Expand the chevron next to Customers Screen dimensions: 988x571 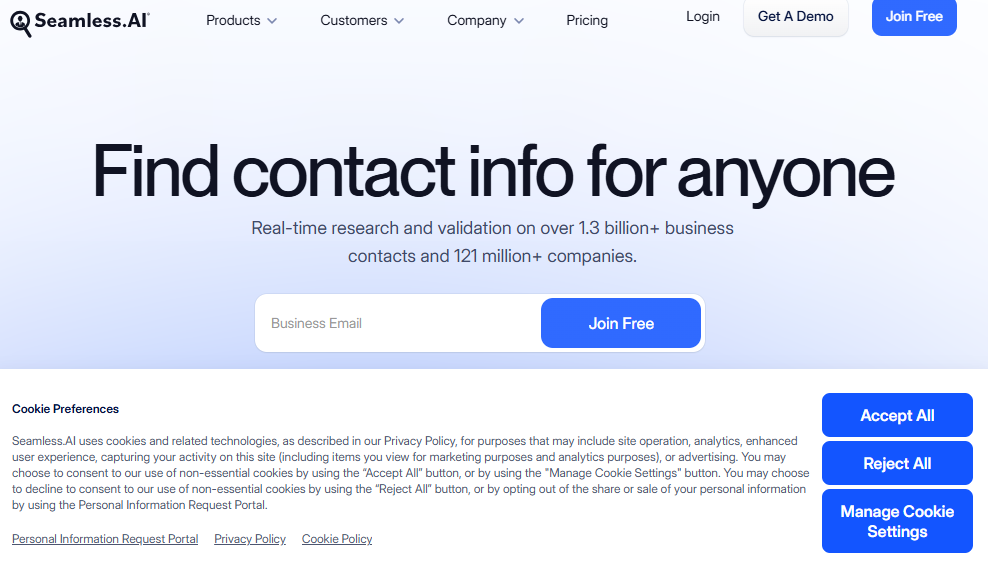(x=399, y=21)
